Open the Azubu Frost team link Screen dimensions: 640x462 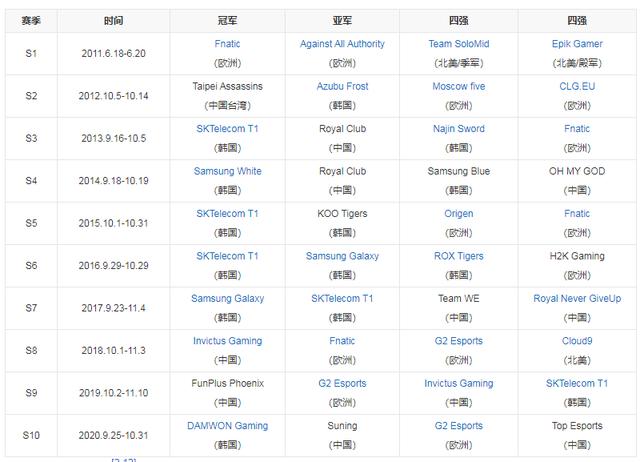342,86
